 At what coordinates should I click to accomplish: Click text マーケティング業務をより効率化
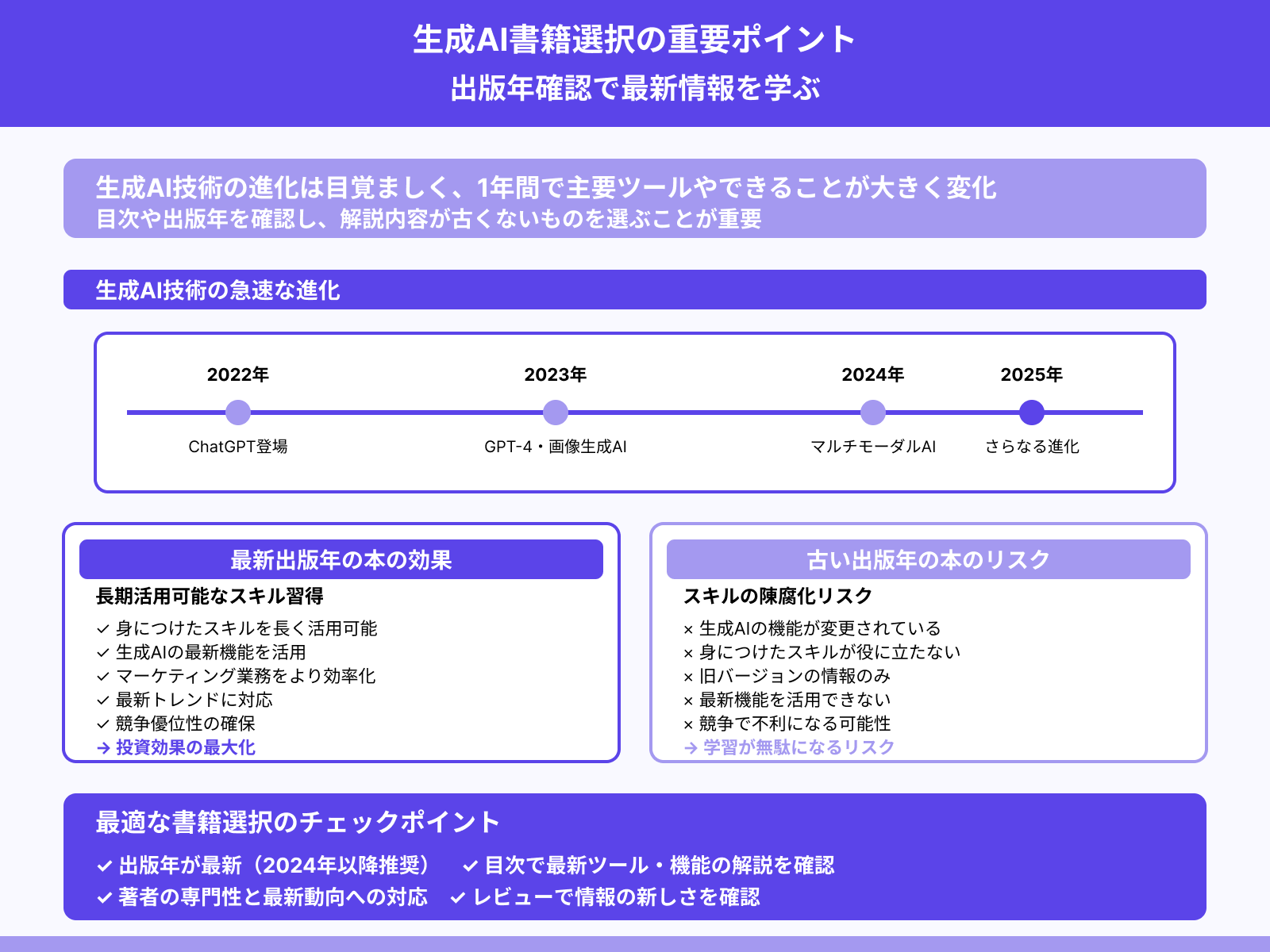click(x=246, y=676)
